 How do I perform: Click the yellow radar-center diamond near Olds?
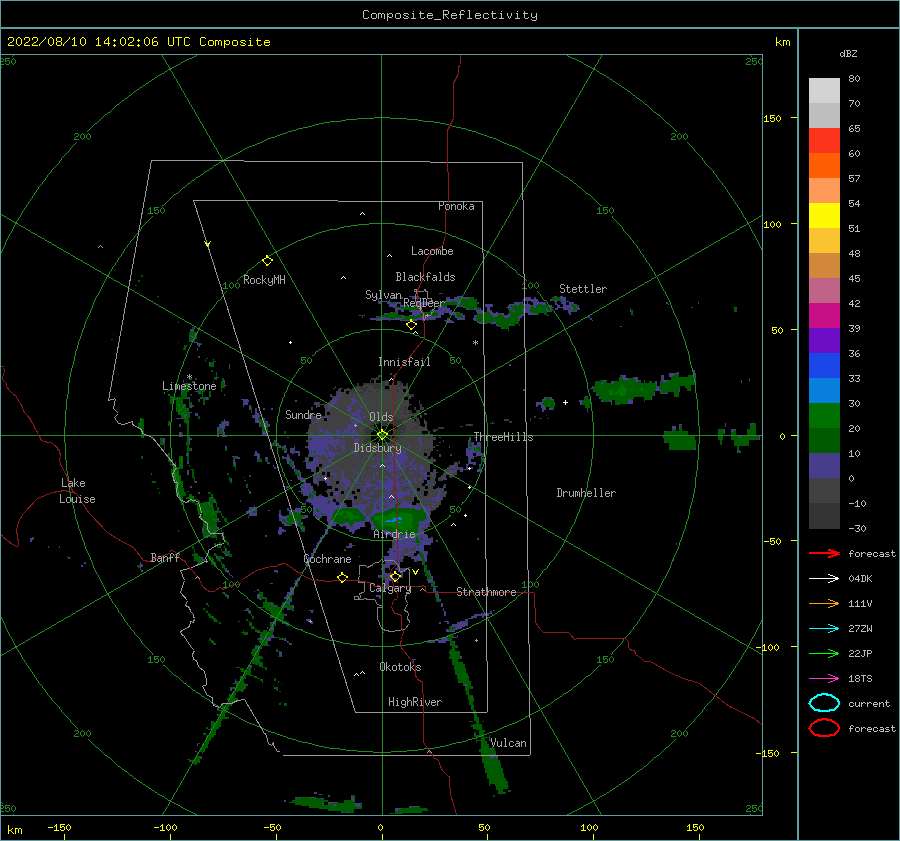[382, 435]
